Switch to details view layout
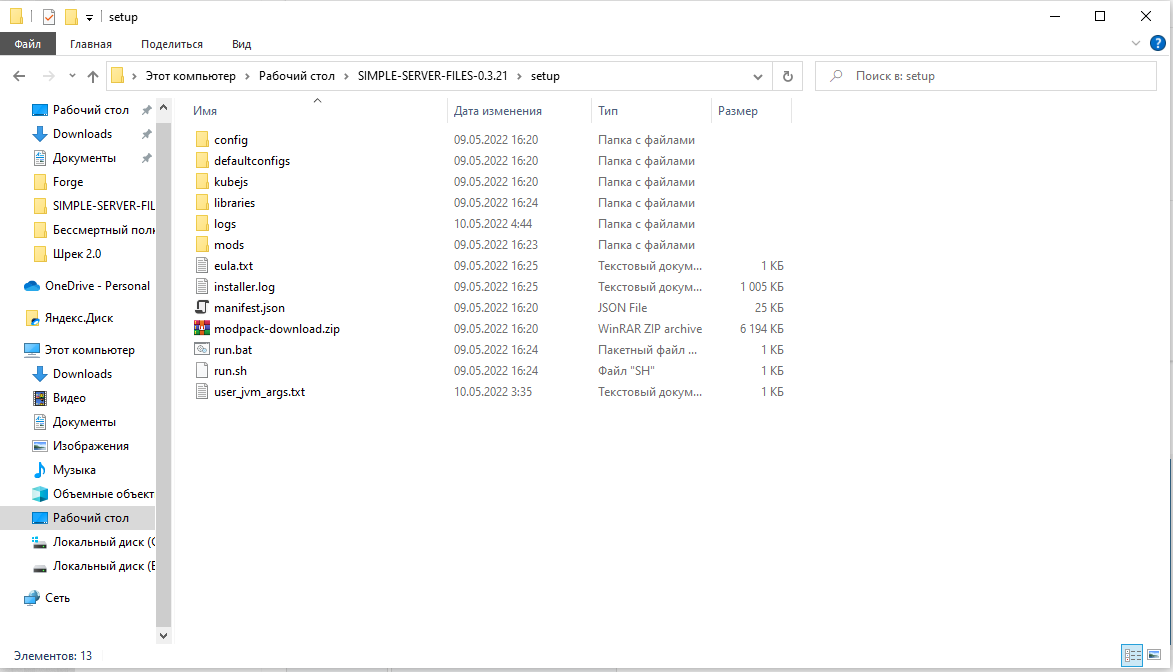Image resolution: width=1173 pixels, height=672 pixels. (1133, 656)
